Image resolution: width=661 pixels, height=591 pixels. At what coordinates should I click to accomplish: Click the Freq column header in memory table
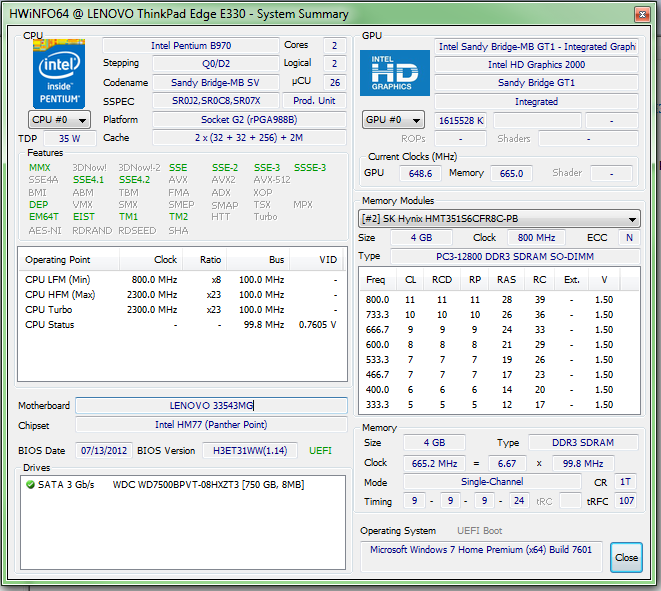378,280
